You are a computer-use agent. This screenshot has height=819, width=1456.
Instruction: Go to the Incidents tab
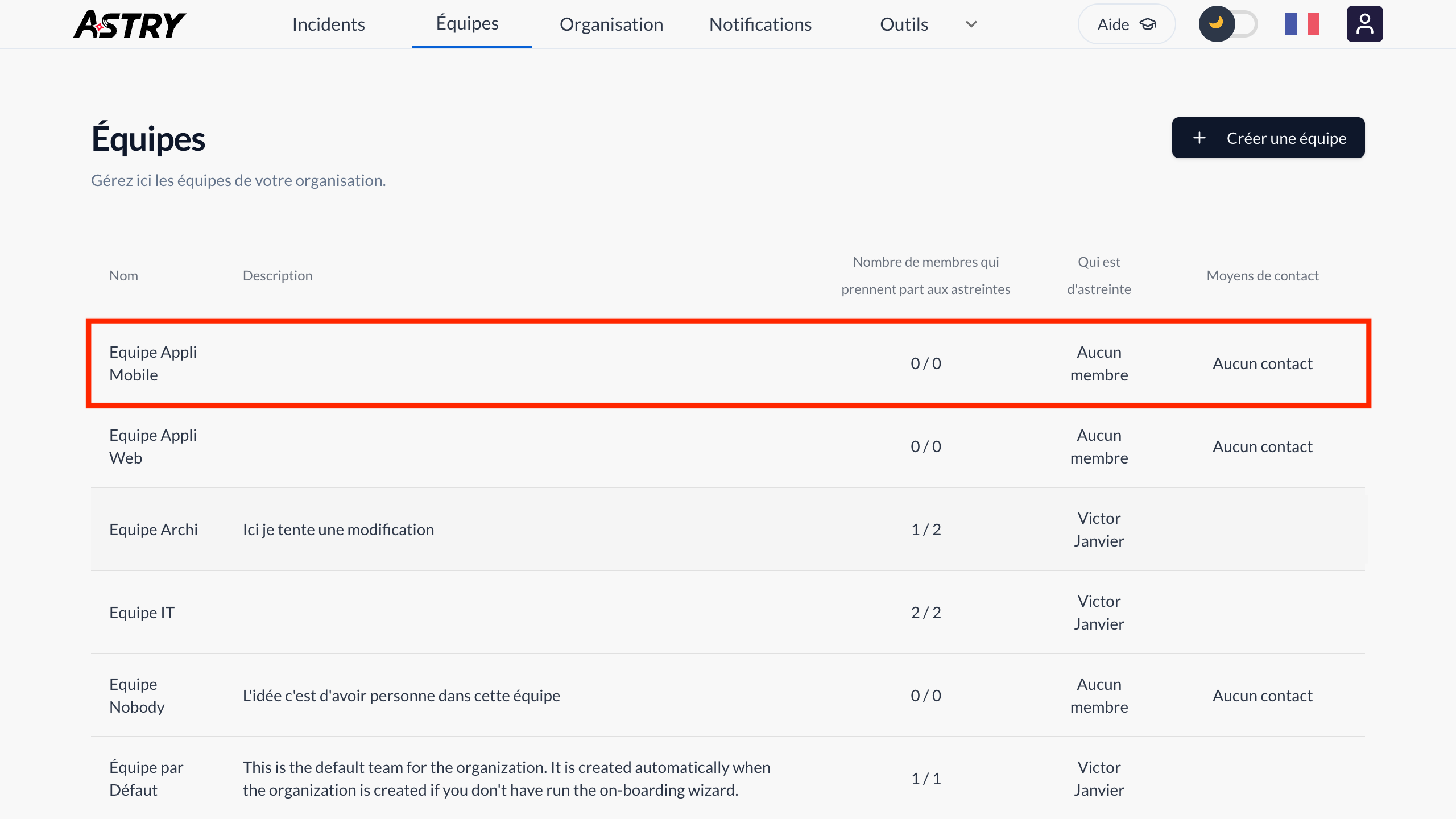[328, 24]
